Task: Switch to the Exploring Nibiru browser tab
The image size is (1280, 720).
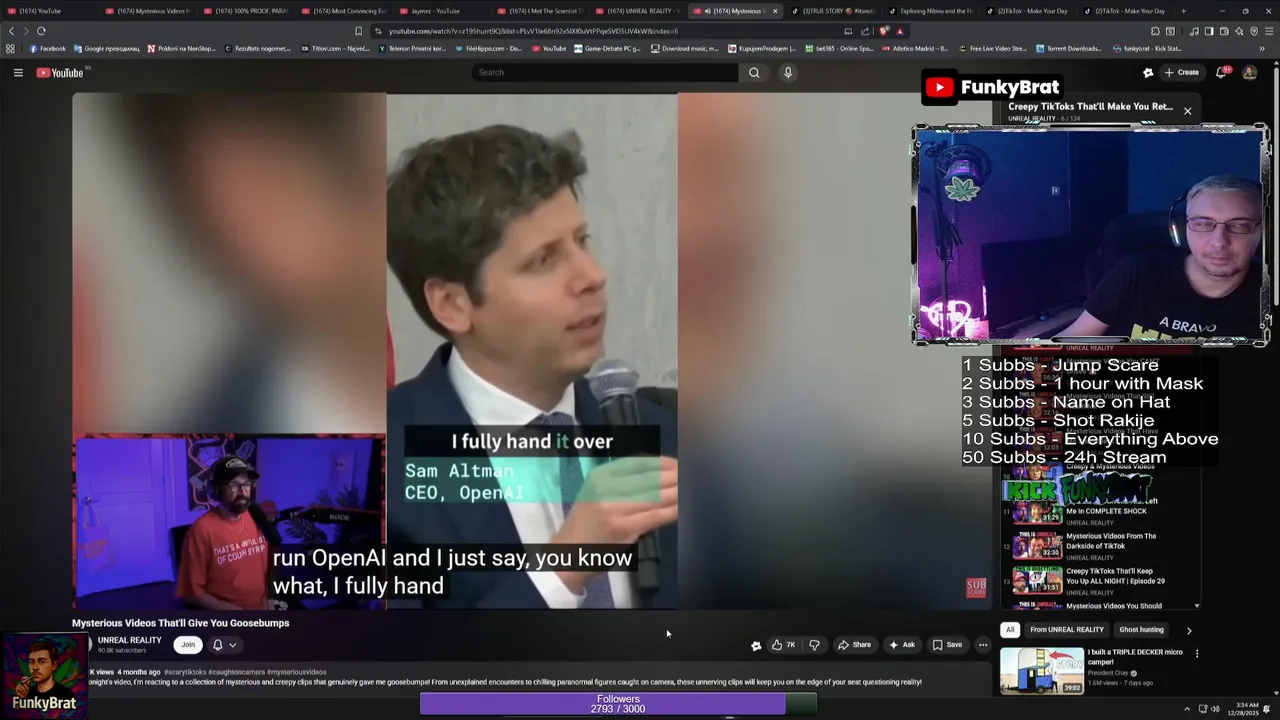Action: (930, 11)
